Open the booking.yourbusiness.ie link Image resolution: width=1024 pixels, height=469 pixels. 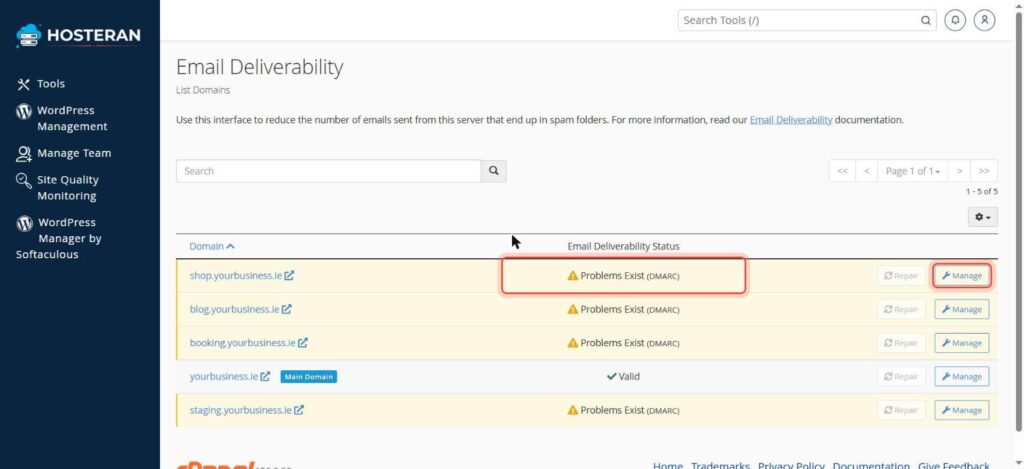242,343
